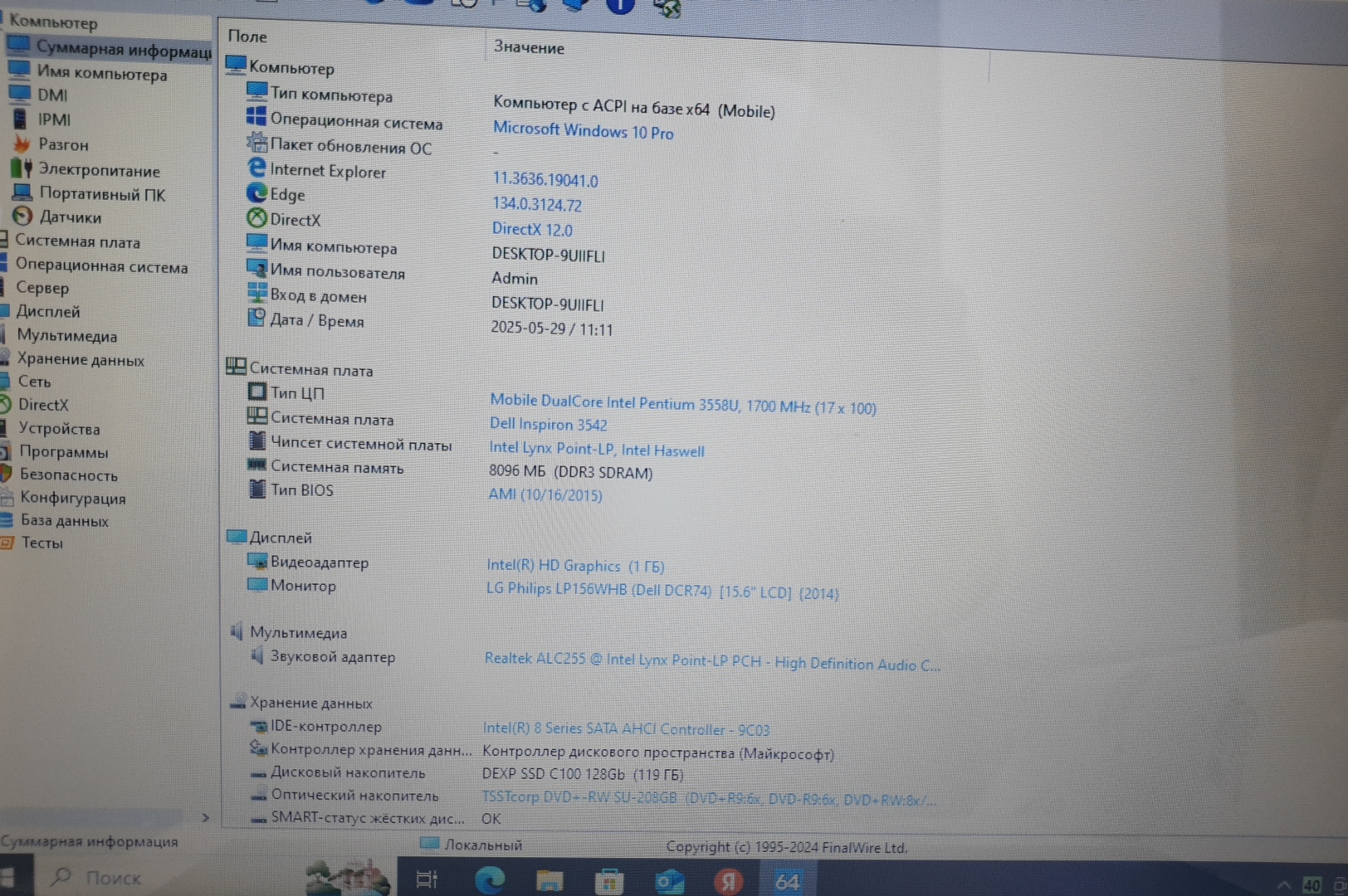Click gear icon of Пакет обновления ОС
This screenshot has width=1348, height=896.
(x=257, y=142)
